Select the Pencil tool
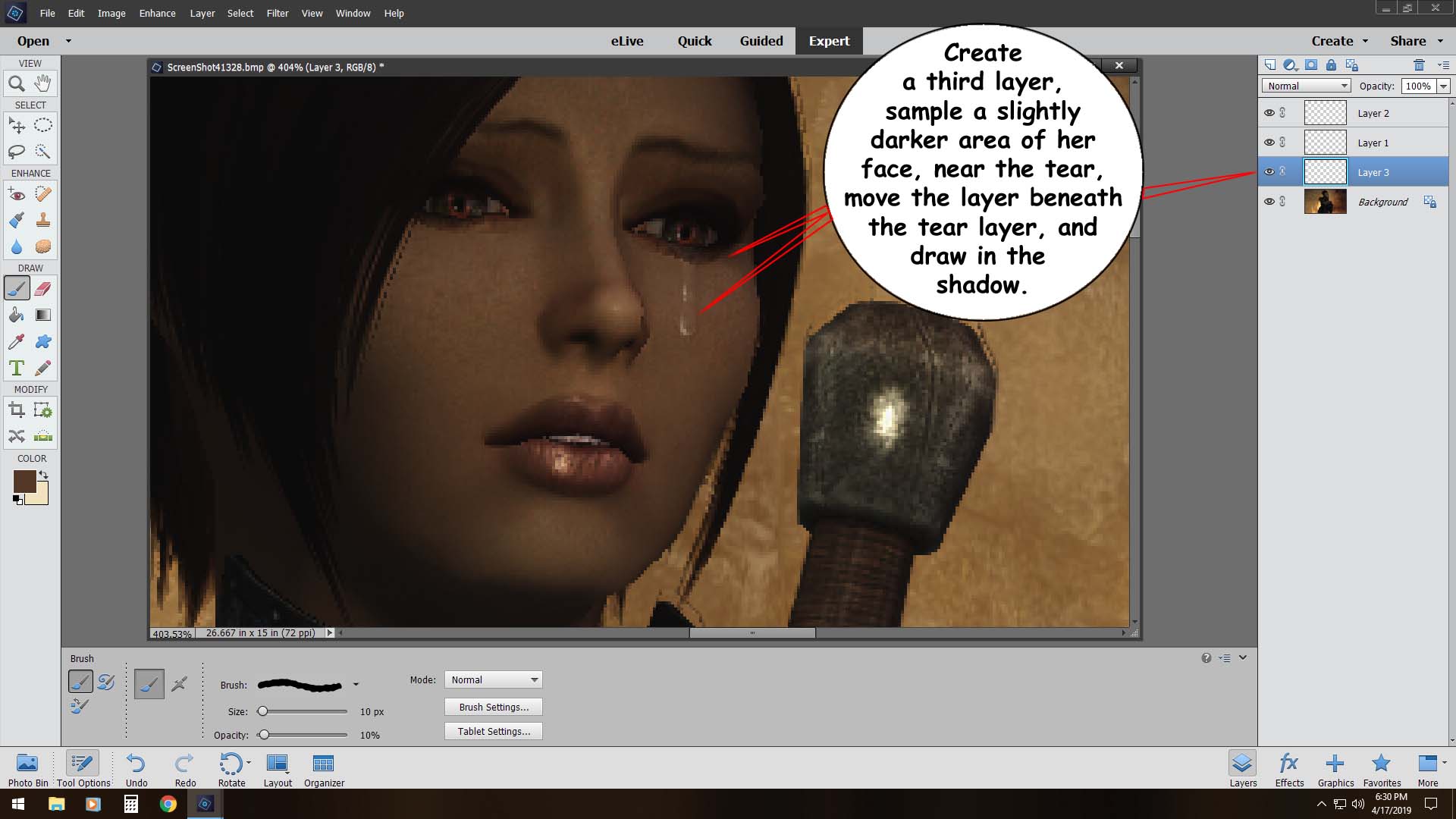Image resolution: width=1456 pixels, height=819 pixels. pyautogui.click(x=43, y=368)
